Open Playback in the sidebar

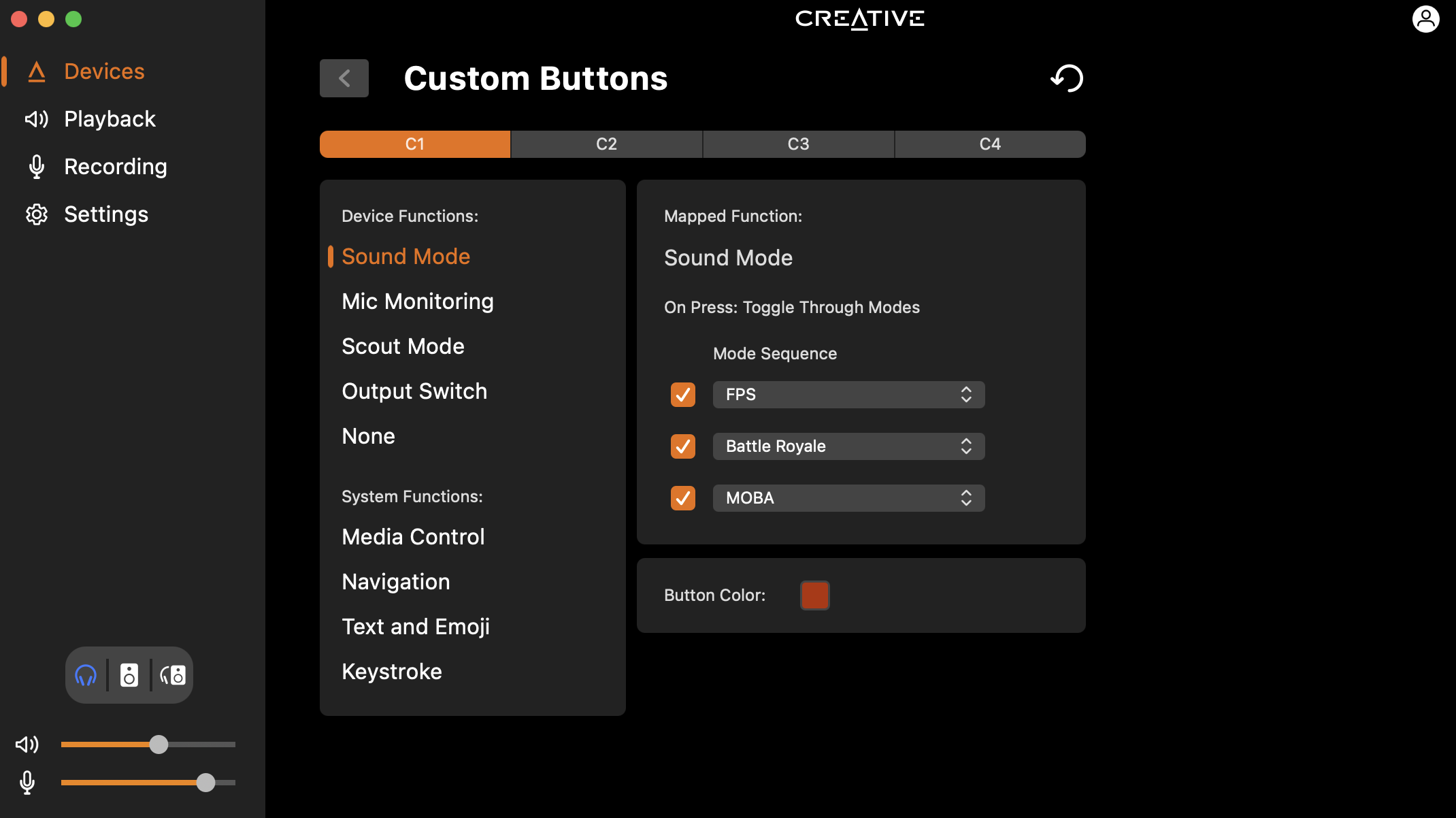tap(110, 119)
